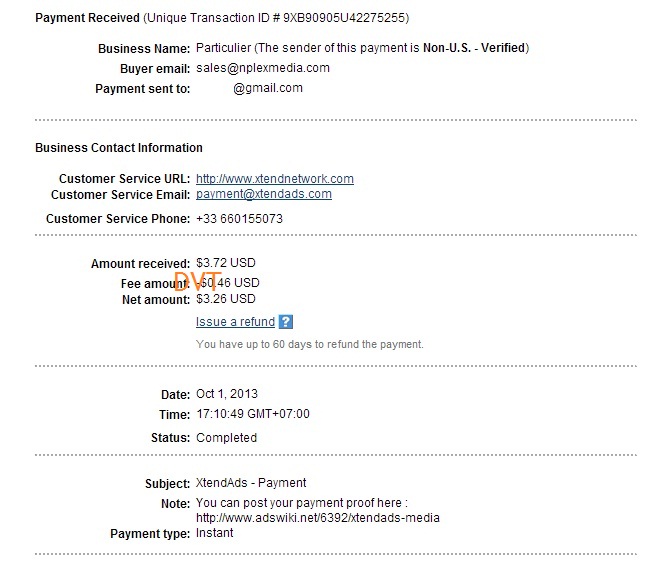This screenshot has width=662, height=564.
Task: Click the date Oct 1, 2013
Action: point(227,394)
